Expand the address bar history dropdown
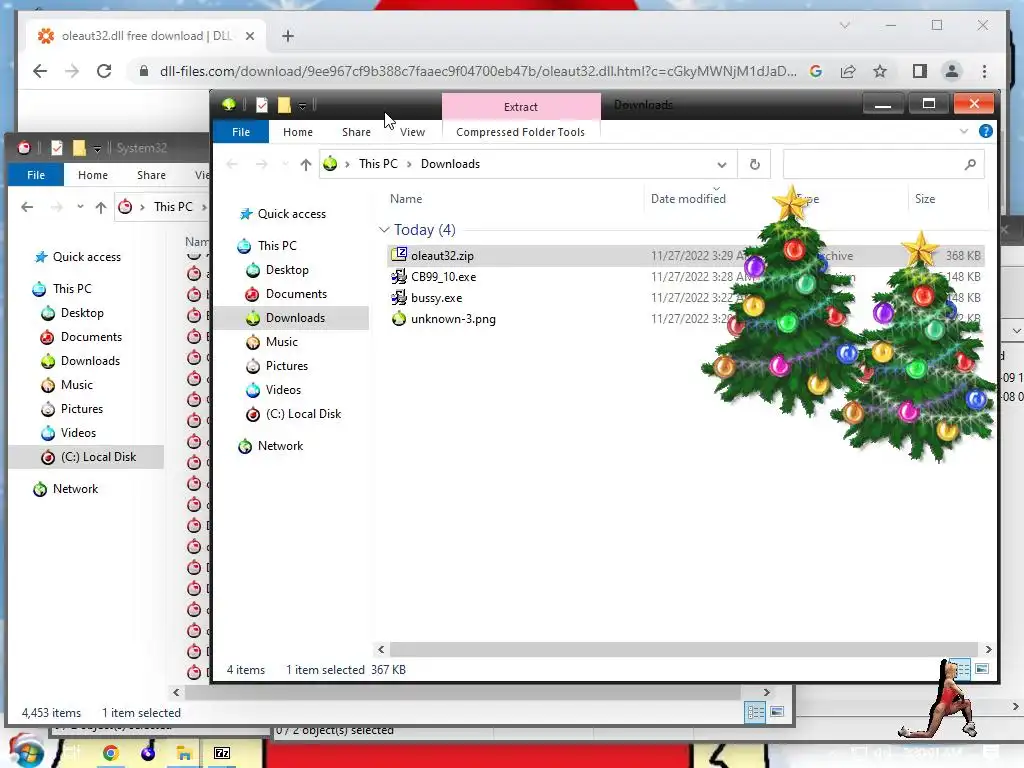 722,165
